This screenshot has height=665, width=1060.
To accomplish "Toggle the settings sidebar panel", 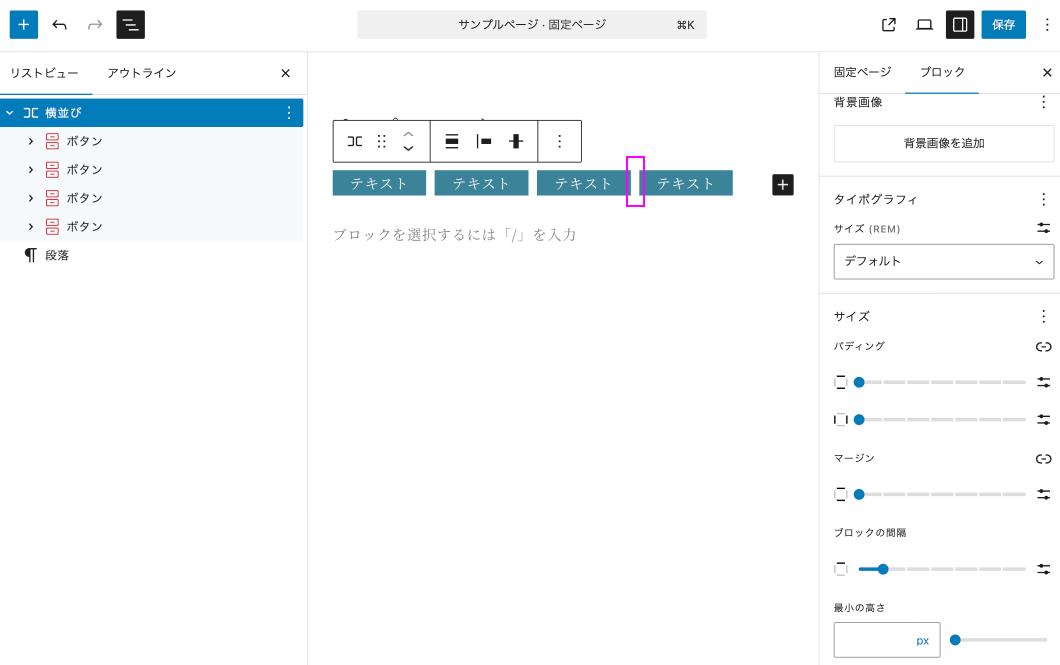I will pos(960,25).
